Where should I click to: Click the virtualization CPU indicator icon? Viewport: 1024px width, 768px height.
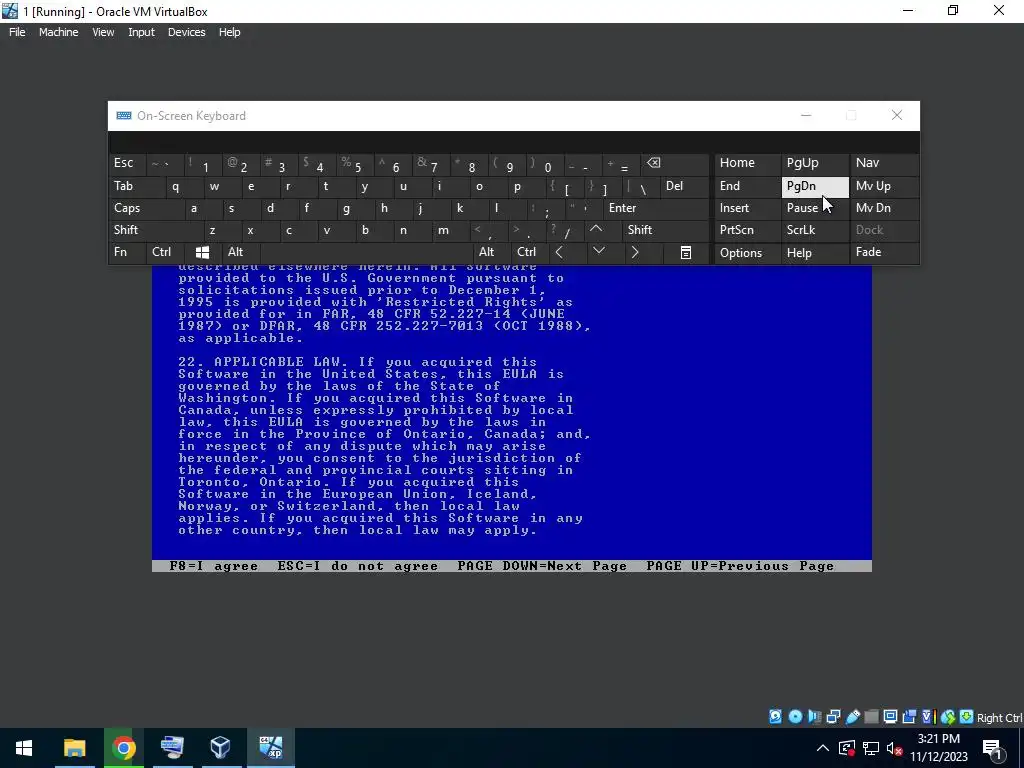pos(927,716)
